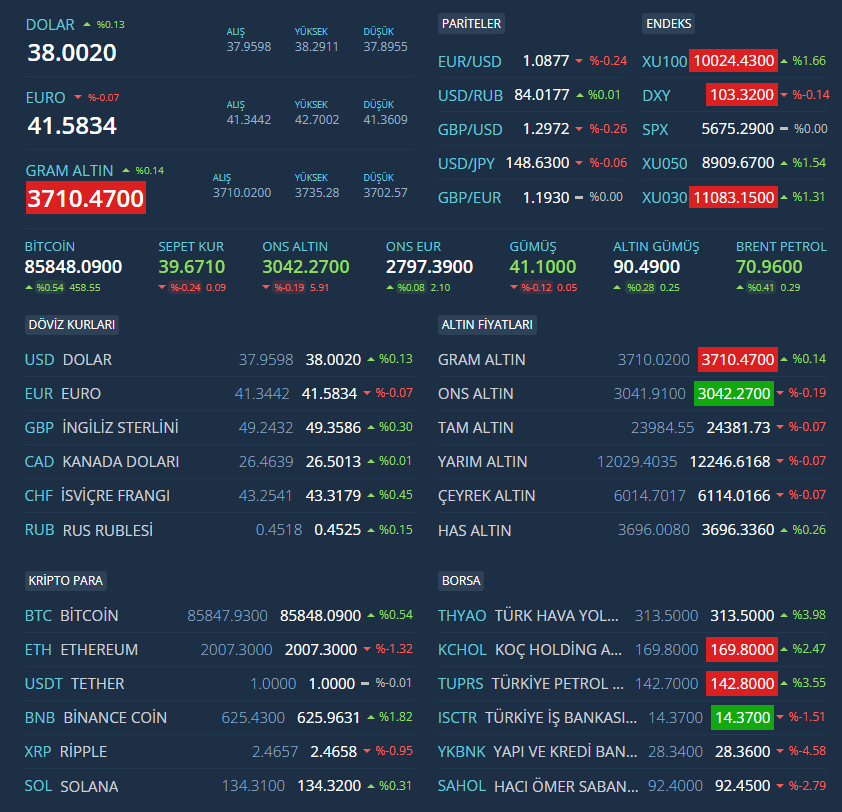
Task: Select the BORSA section header
Action: (x=461, y=580)
